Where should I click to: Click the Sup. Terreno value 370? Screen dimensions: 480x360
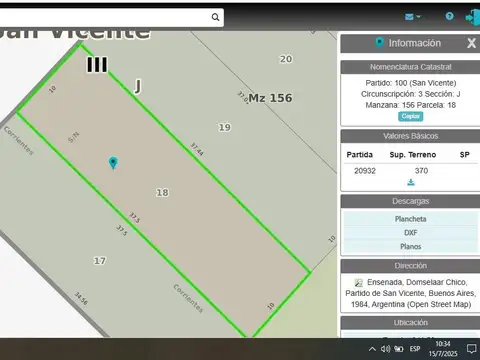(421, 171)
